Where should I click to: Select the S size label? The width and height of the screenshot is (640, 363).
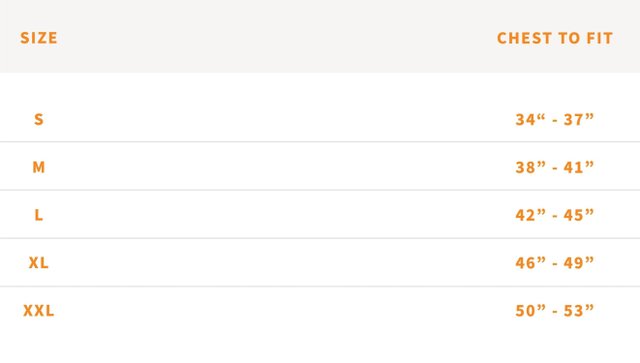point(38,119)
